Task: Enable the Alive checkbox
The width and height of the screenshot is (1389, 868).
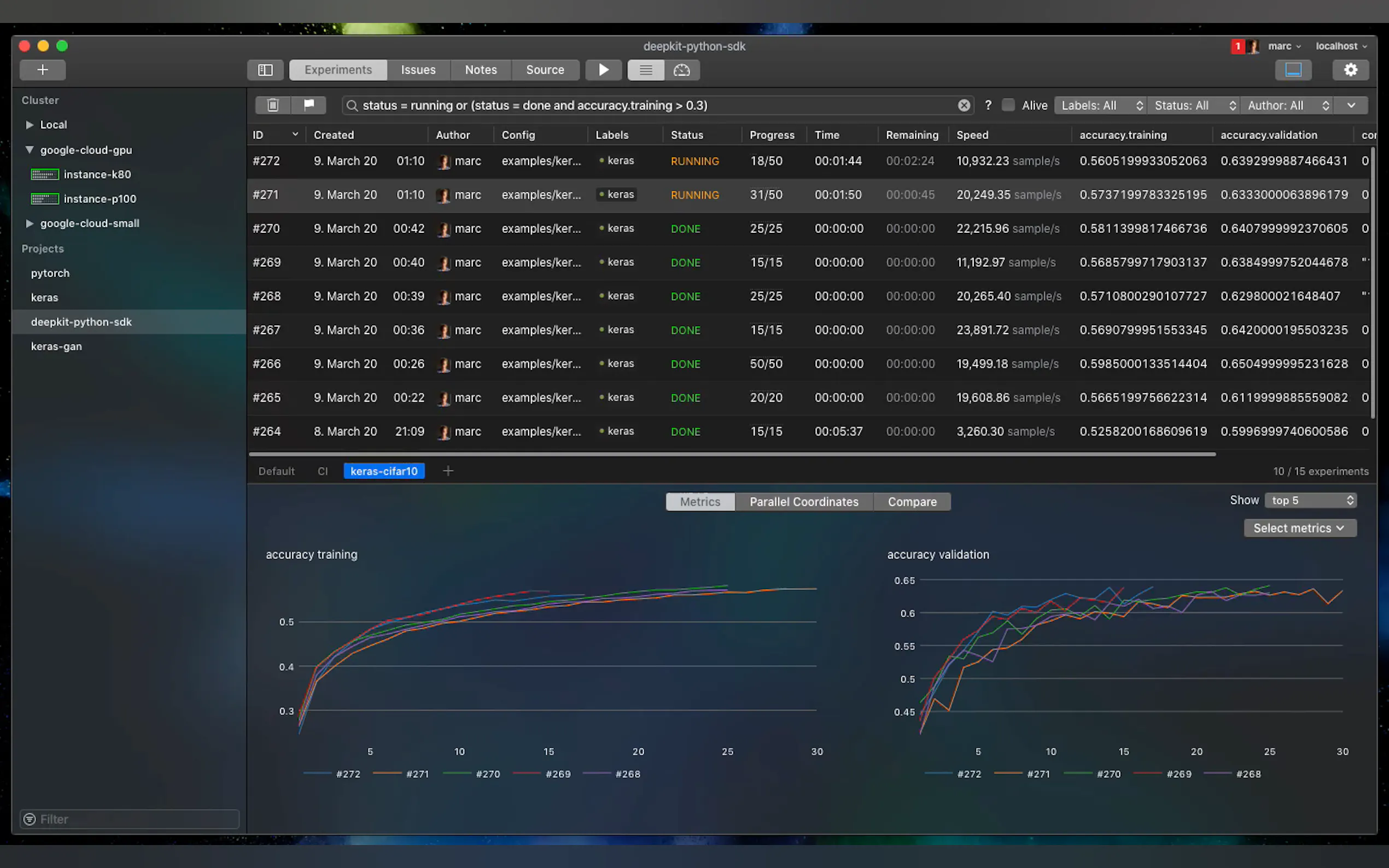Action: tap(1008, 105)
